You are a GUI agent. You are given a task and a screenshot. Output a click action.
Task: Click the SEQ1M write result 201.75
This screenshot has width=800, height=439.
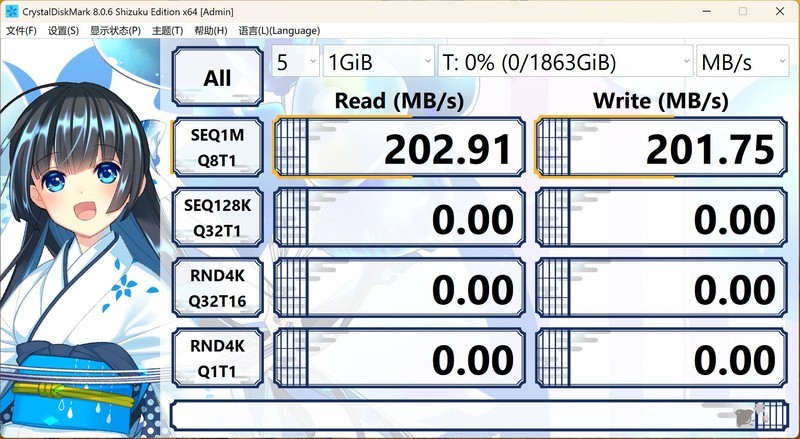pos(661,147)
